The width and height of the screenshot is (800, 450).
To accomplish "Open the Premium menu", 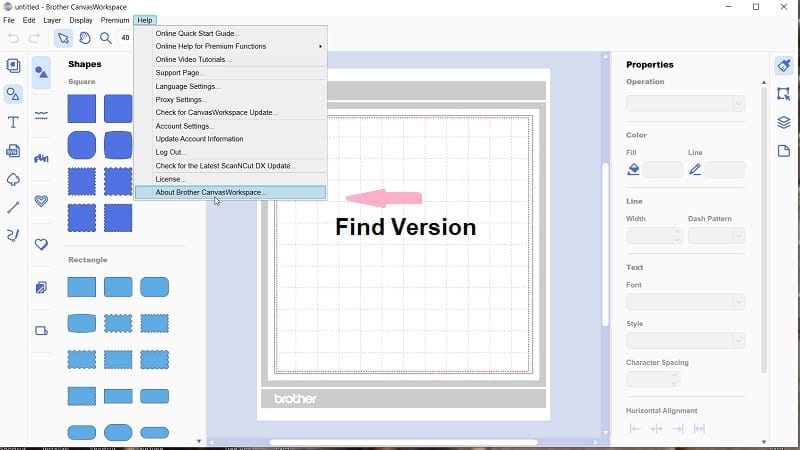I will (115, 20).
